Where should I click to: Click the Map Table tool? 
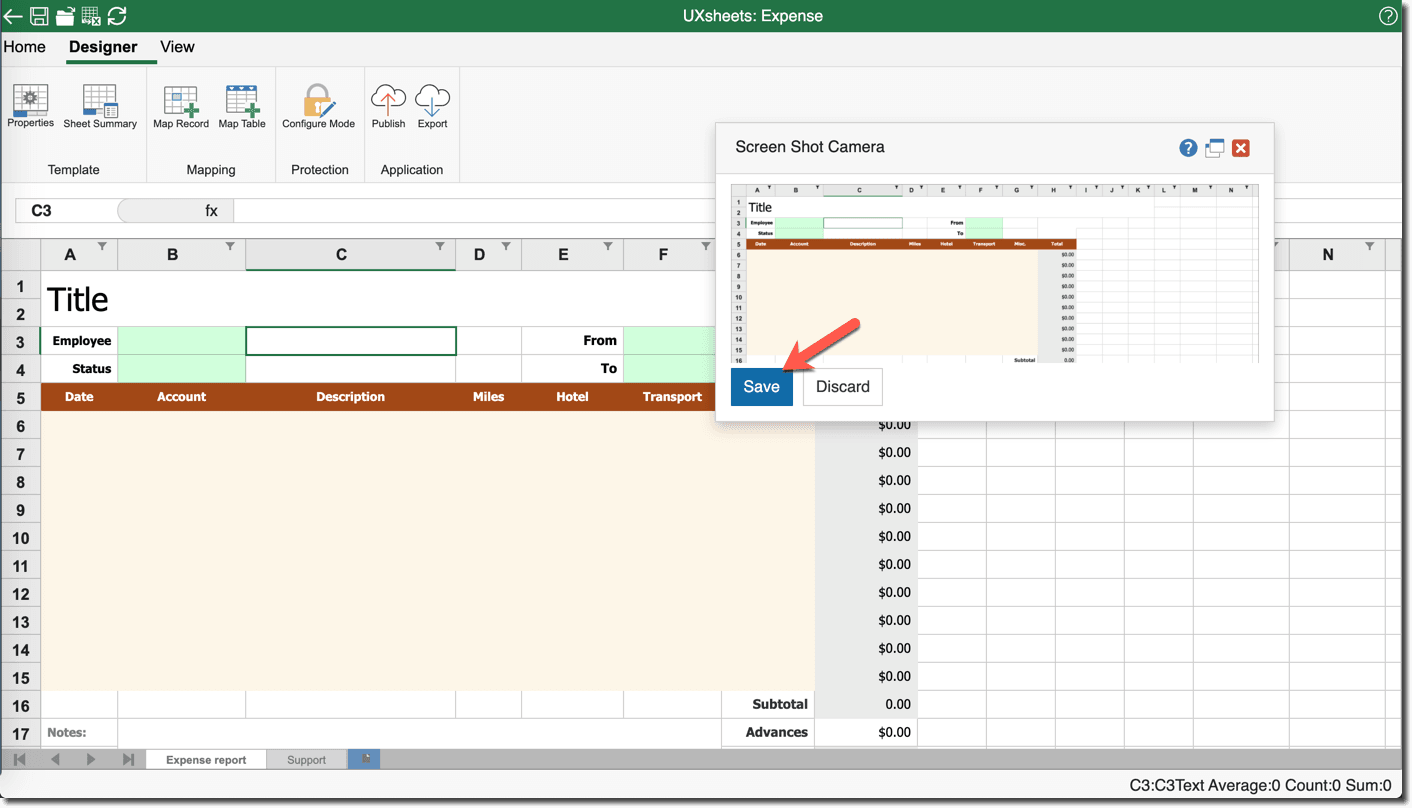(242, 107)
